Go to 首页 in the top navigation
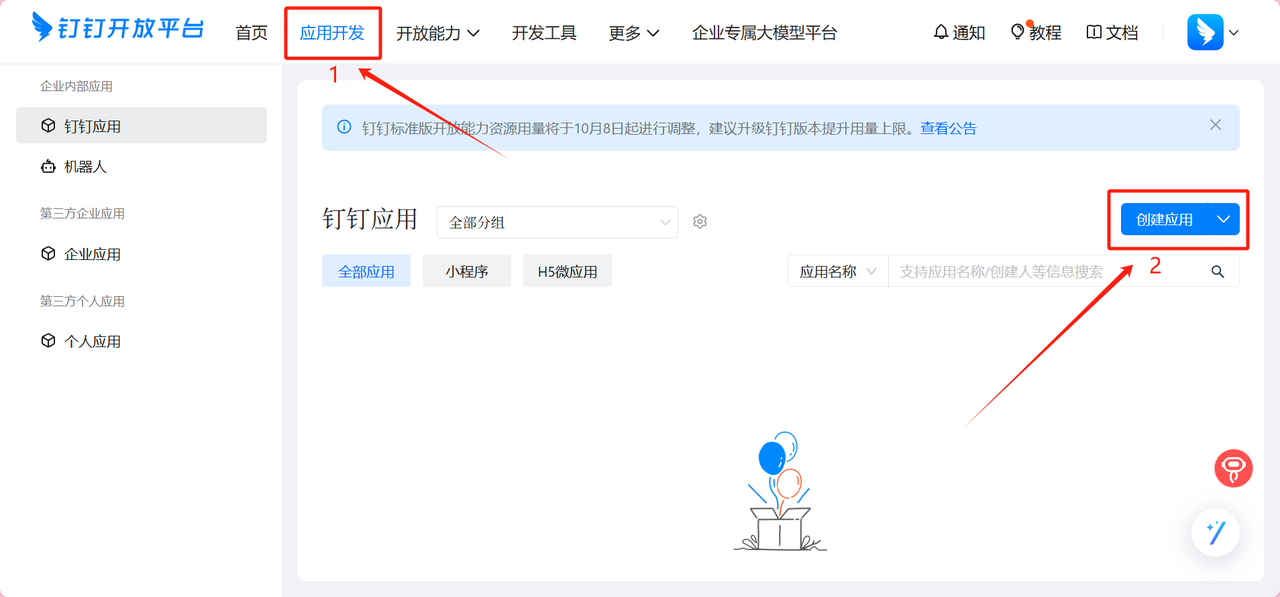Viewport: 1280px width, 597px height. pos(252,33)
